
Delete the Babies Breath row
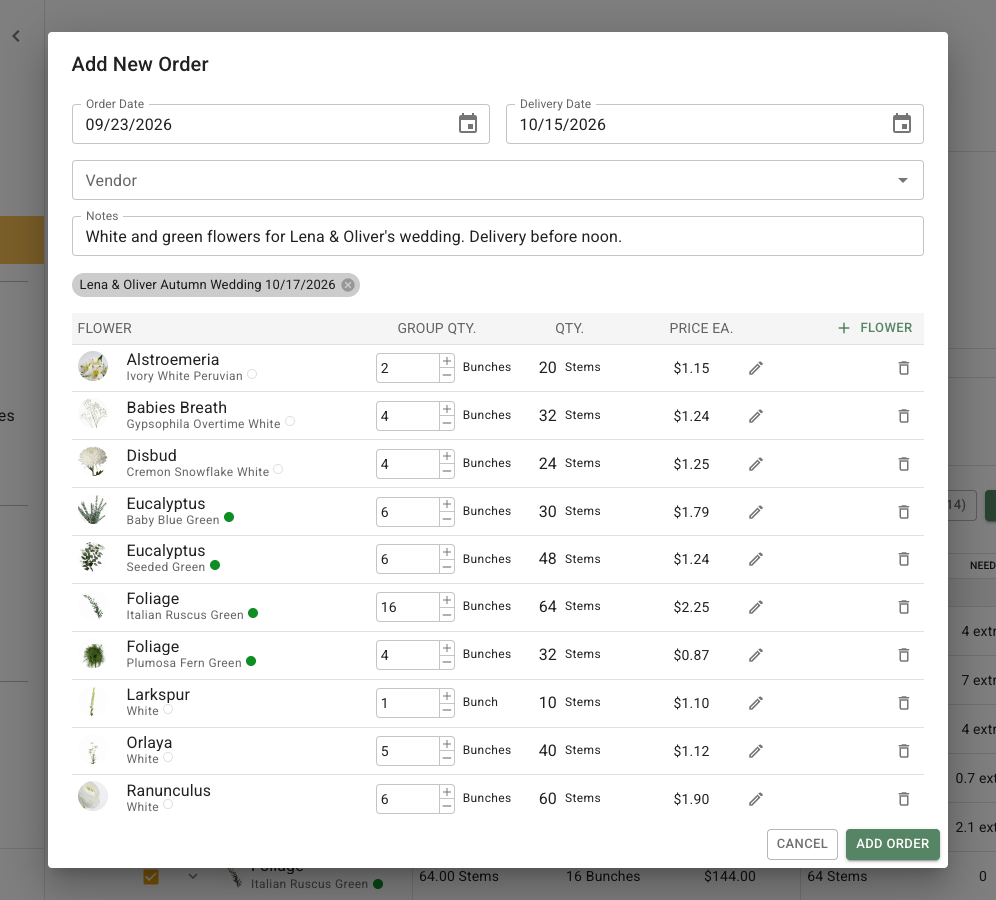(904, 416)
